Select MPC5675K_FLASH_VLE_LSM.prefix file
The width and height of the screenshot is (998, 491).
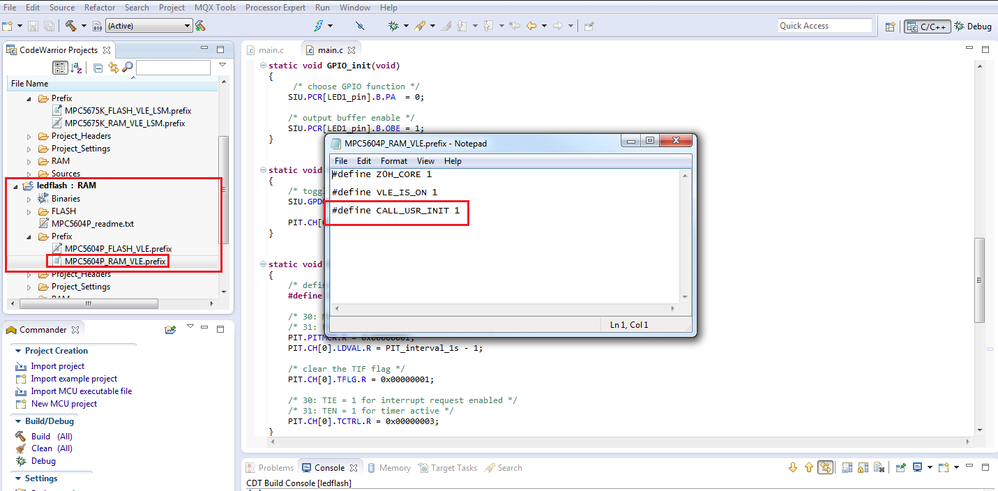[128, 111]
